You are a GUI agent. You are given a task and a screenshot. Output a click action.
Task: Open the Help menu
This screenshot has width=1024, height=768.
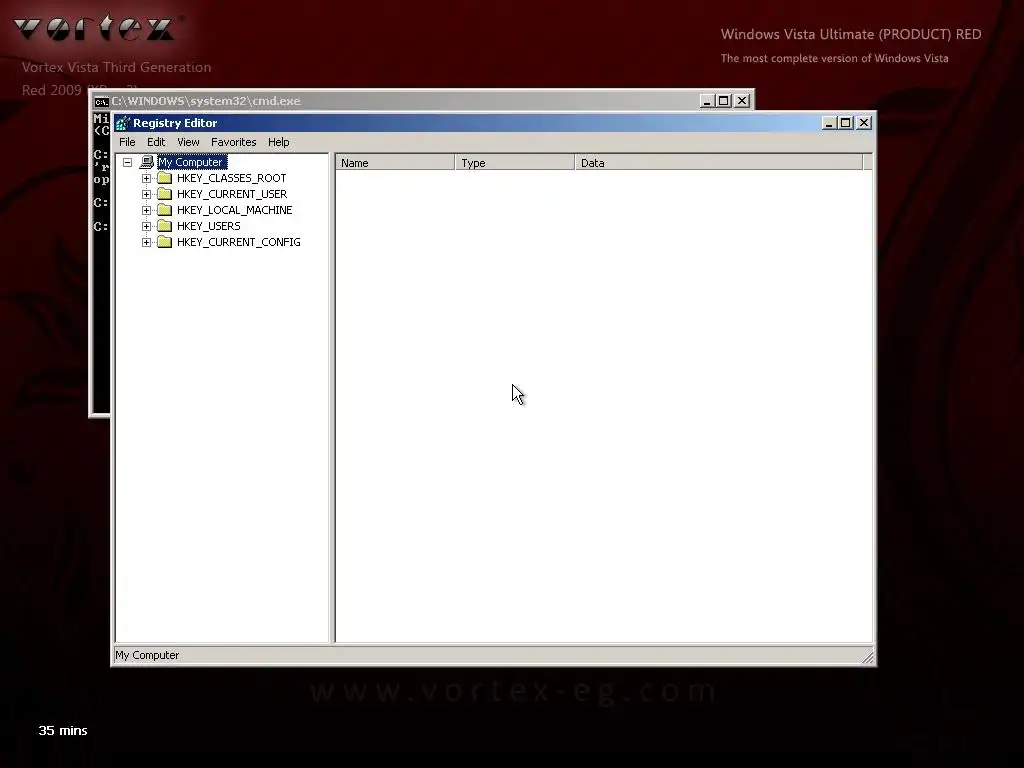pos(278,142)
